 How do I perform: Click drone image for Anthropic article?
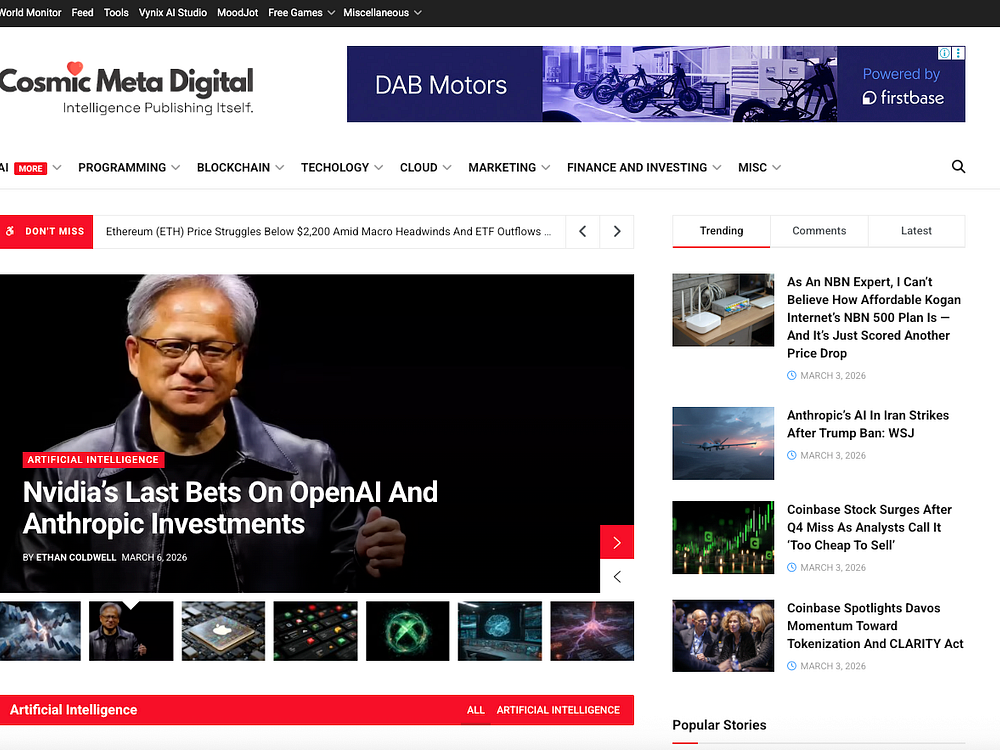pyautogui.click(x=723, y=443)
